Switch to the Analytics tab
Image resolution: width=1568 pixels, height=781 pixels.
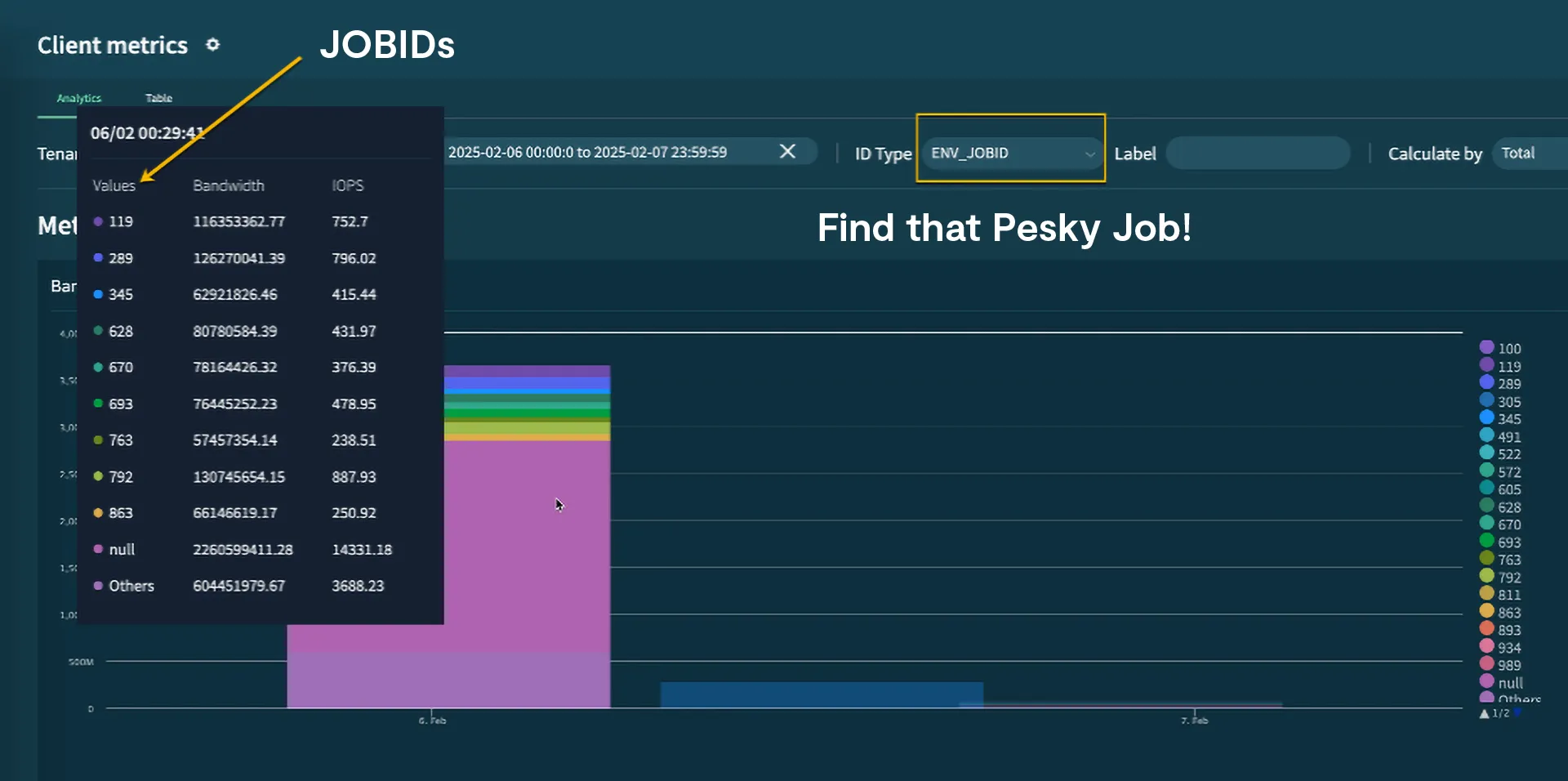79,98
